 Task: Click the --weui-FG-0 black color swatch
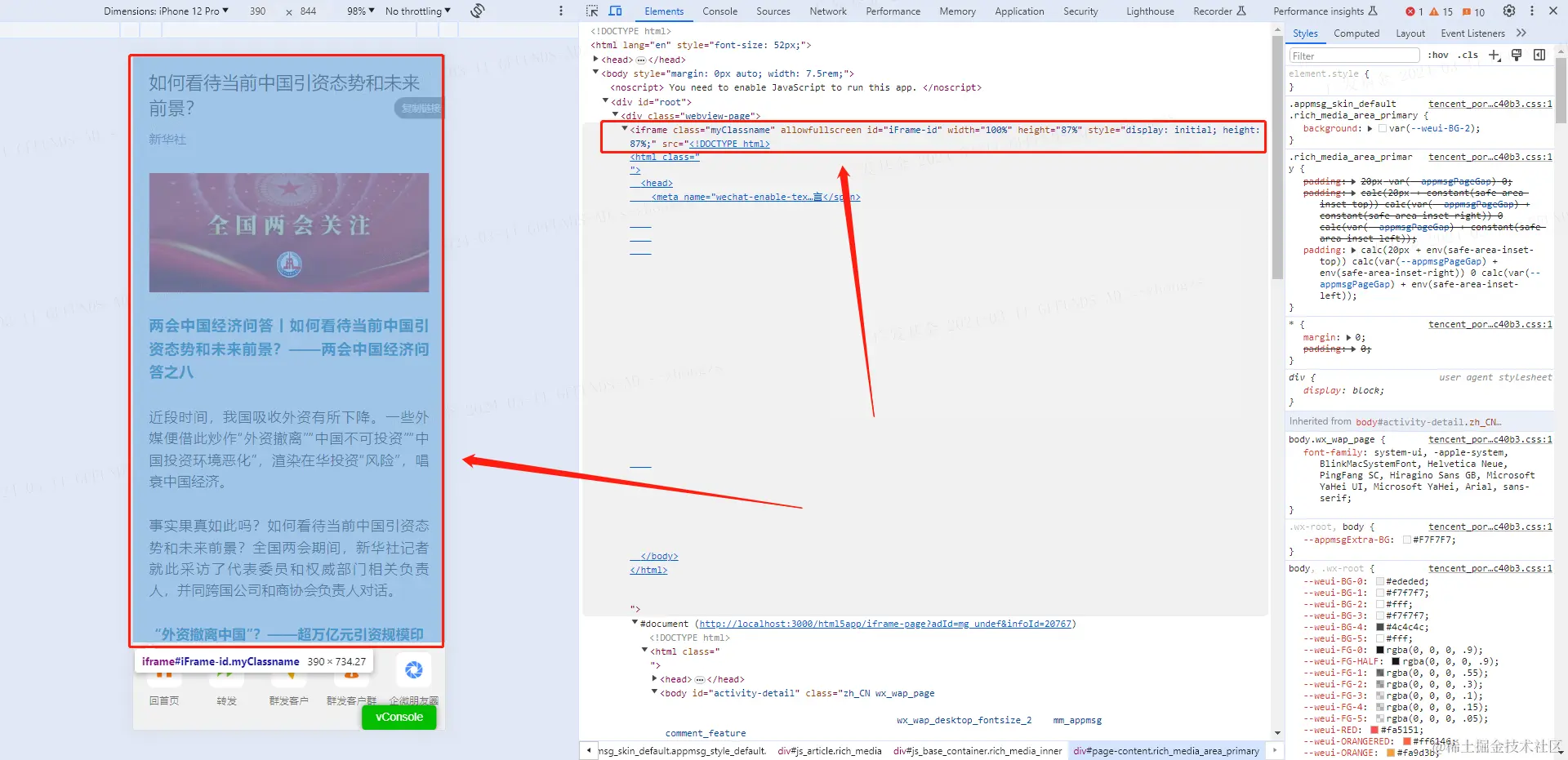coord(1380,650)
